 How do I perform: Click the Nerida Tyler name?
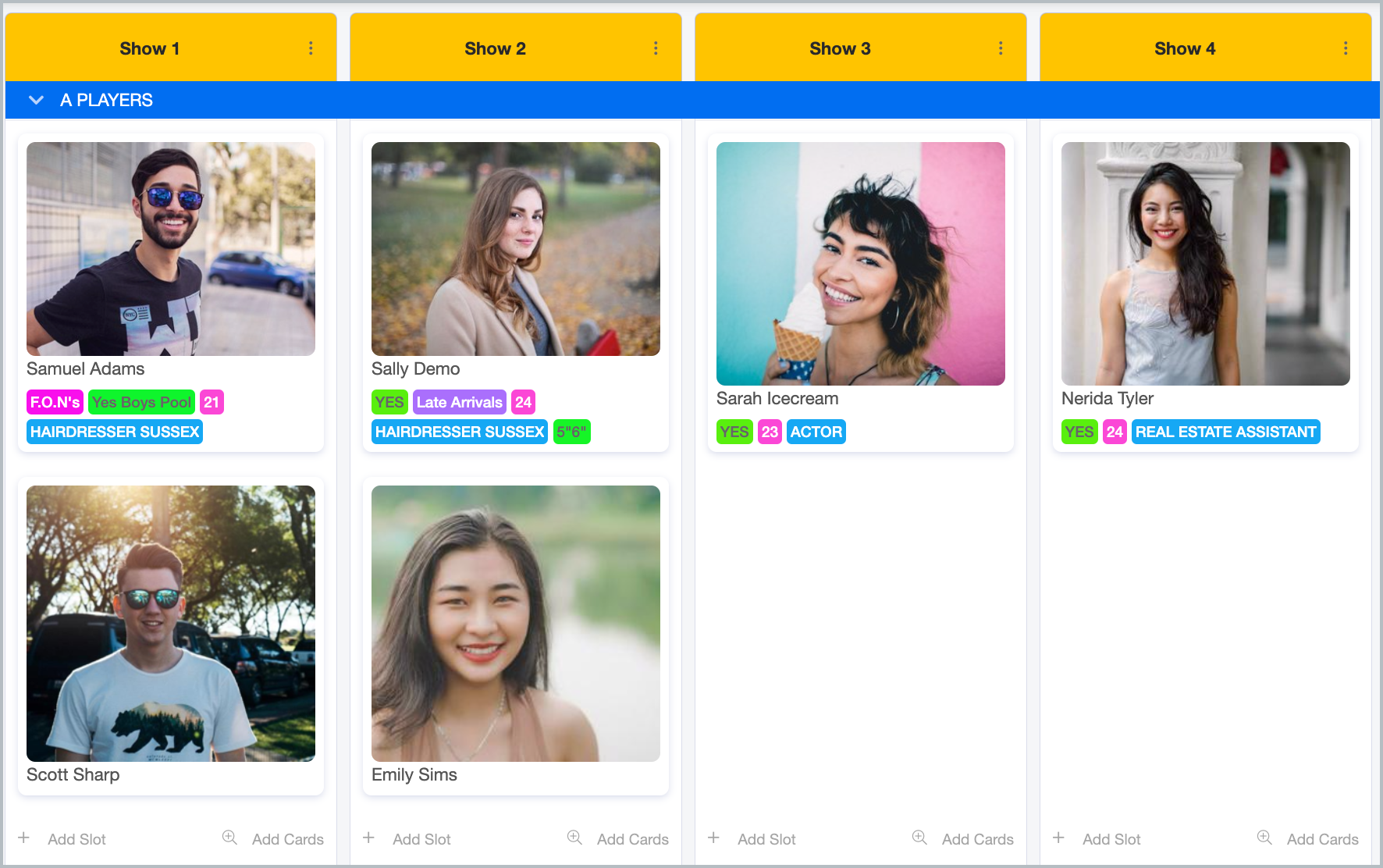pos(1107,398)
